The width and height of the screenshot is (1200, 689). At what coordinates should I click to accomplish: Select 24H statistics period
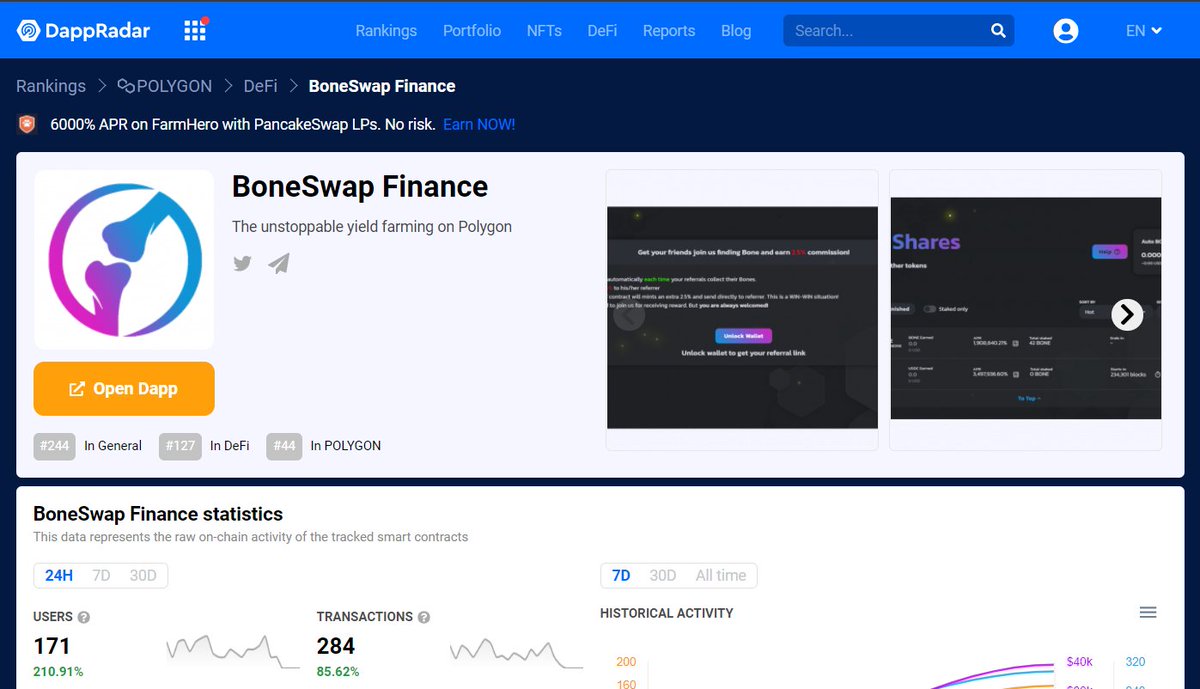[x=59, y=575]
